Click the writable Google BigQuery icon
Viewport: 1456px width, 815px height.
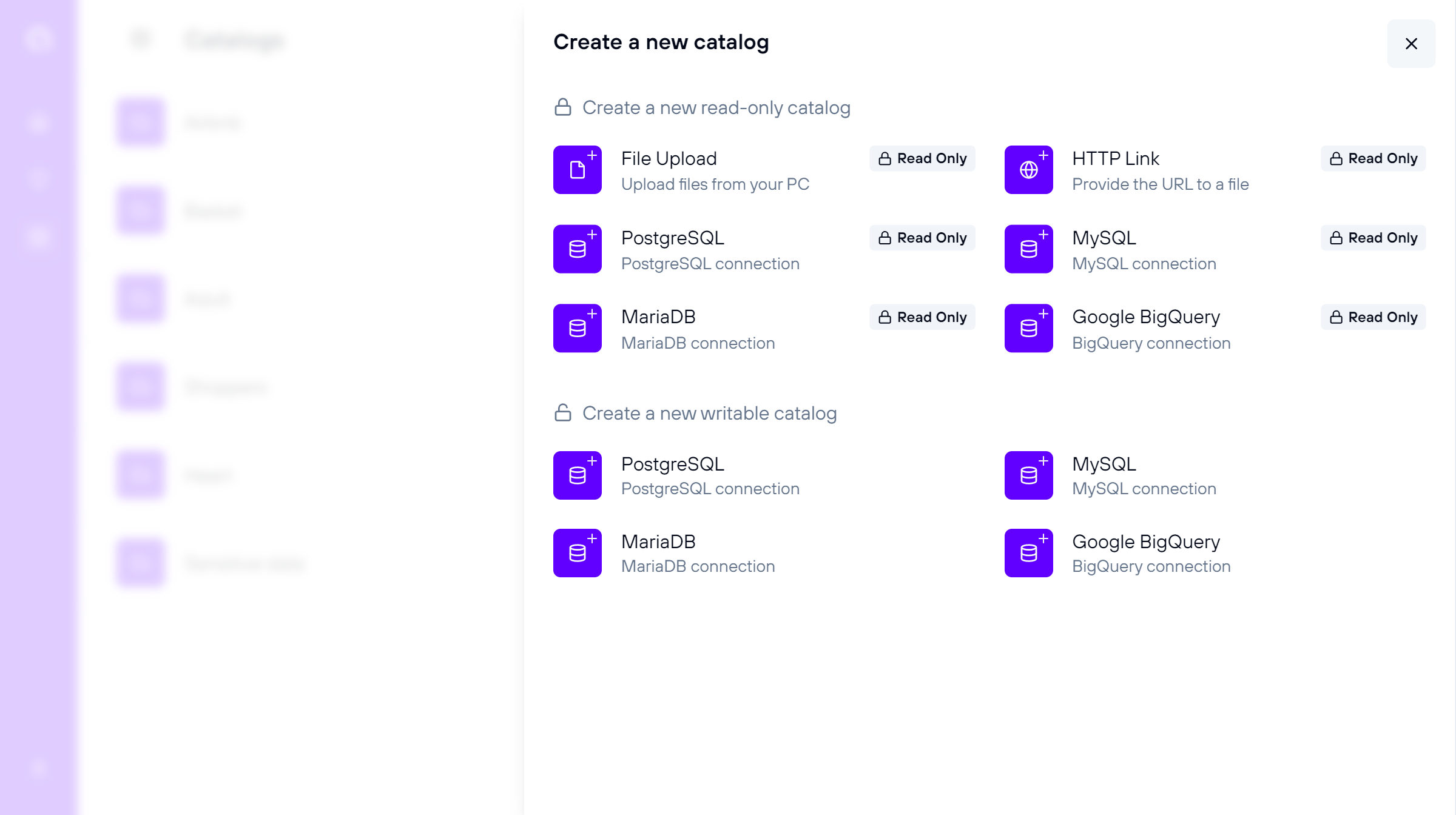[x=1028, y=553]
